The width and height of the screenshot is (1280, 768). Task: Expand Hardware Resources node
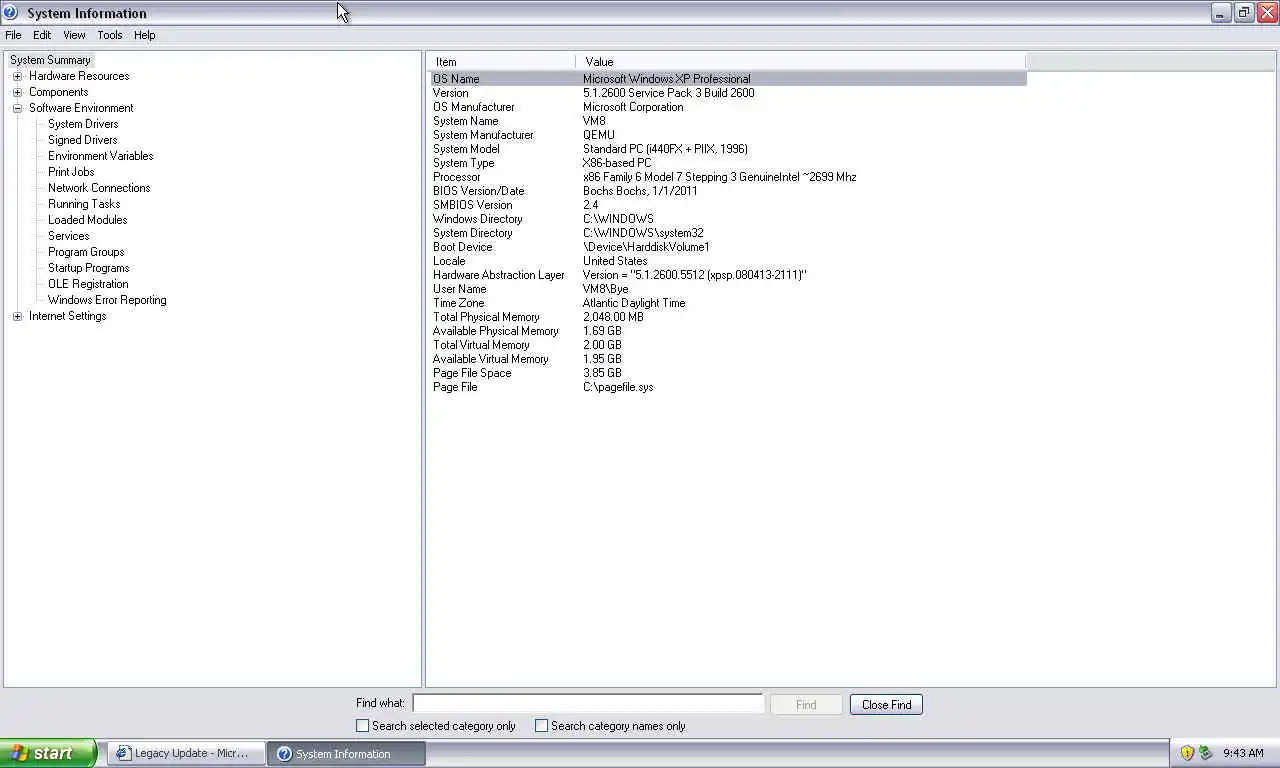click(x=17, y=76)
